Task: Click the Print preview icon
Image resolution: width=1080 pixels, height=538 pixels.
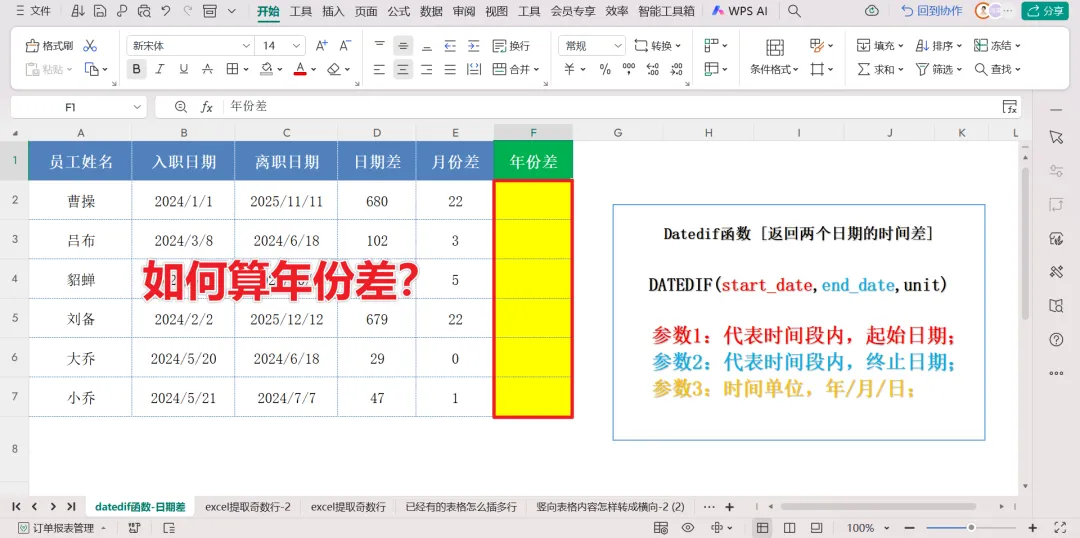Action: click(x=144, y=11)
